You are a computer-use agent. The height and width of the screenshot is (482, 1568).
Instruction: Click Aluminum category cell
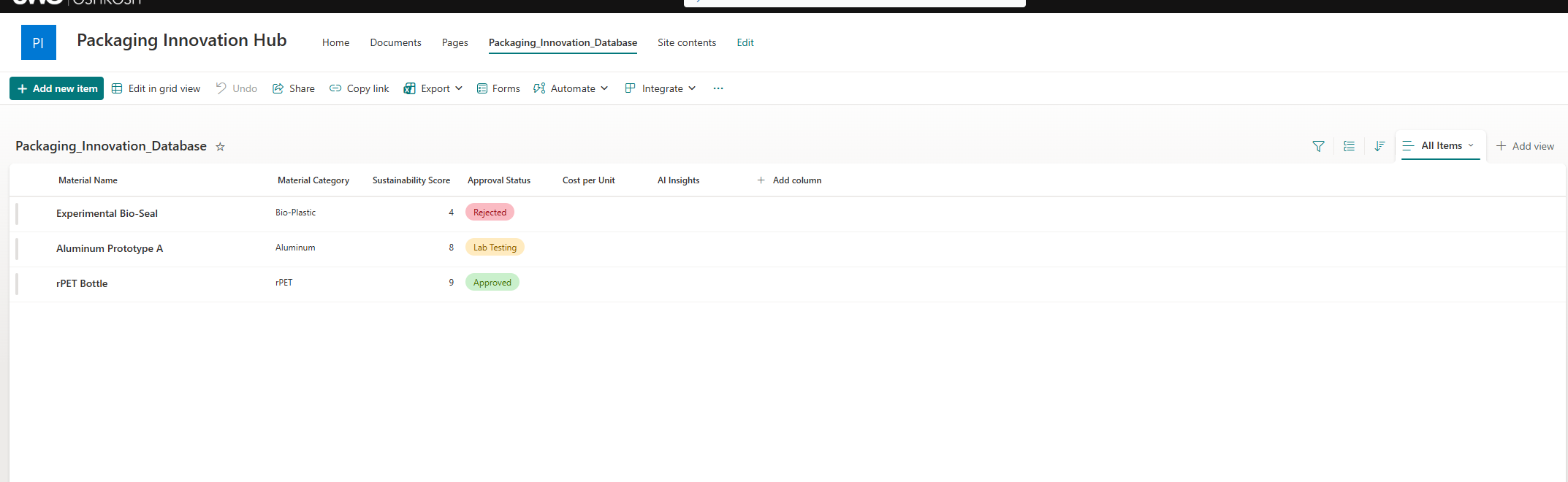click(295, 248)
